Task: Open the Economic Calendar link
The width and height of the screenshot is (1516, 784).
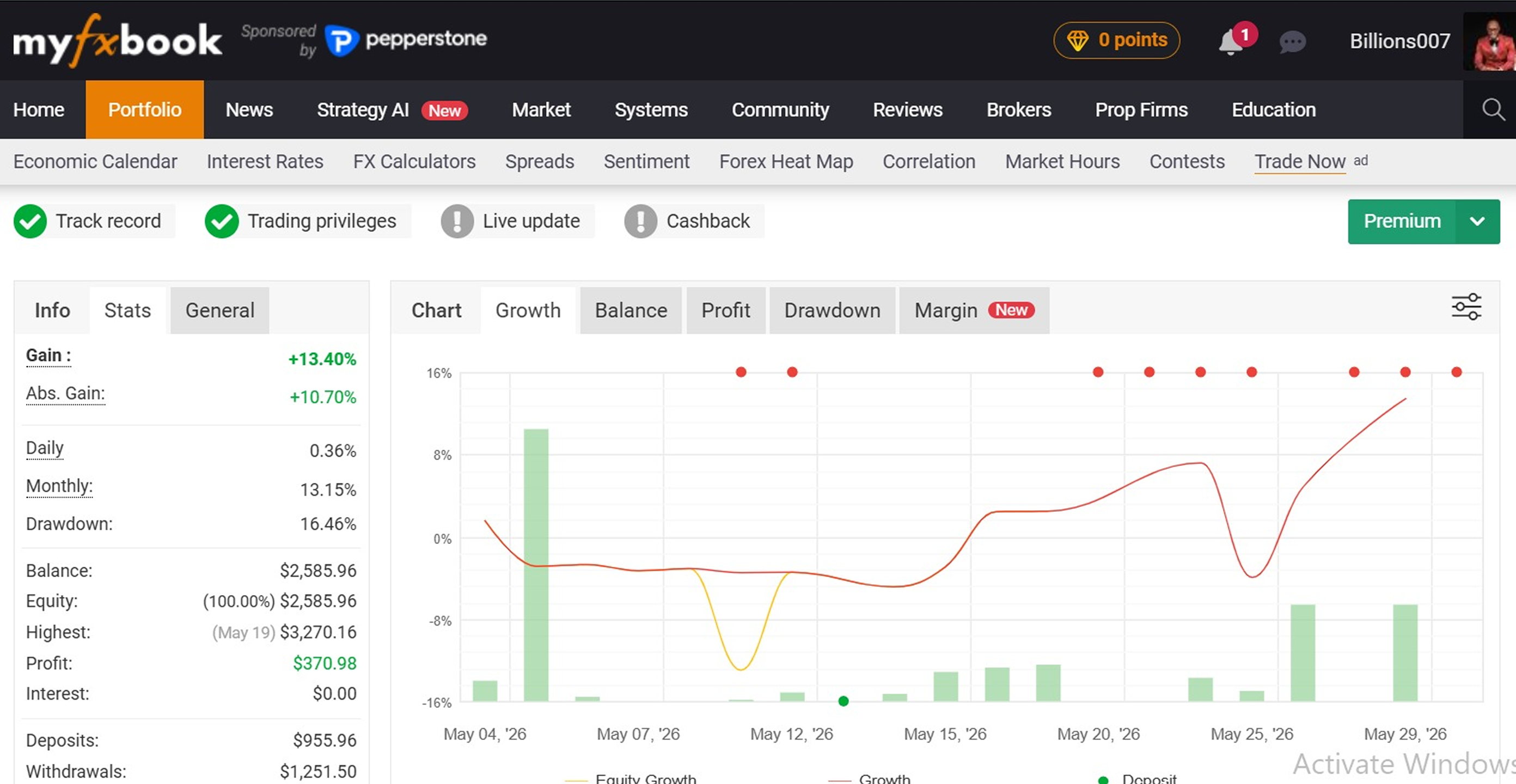Action: (x=95, y=161)
